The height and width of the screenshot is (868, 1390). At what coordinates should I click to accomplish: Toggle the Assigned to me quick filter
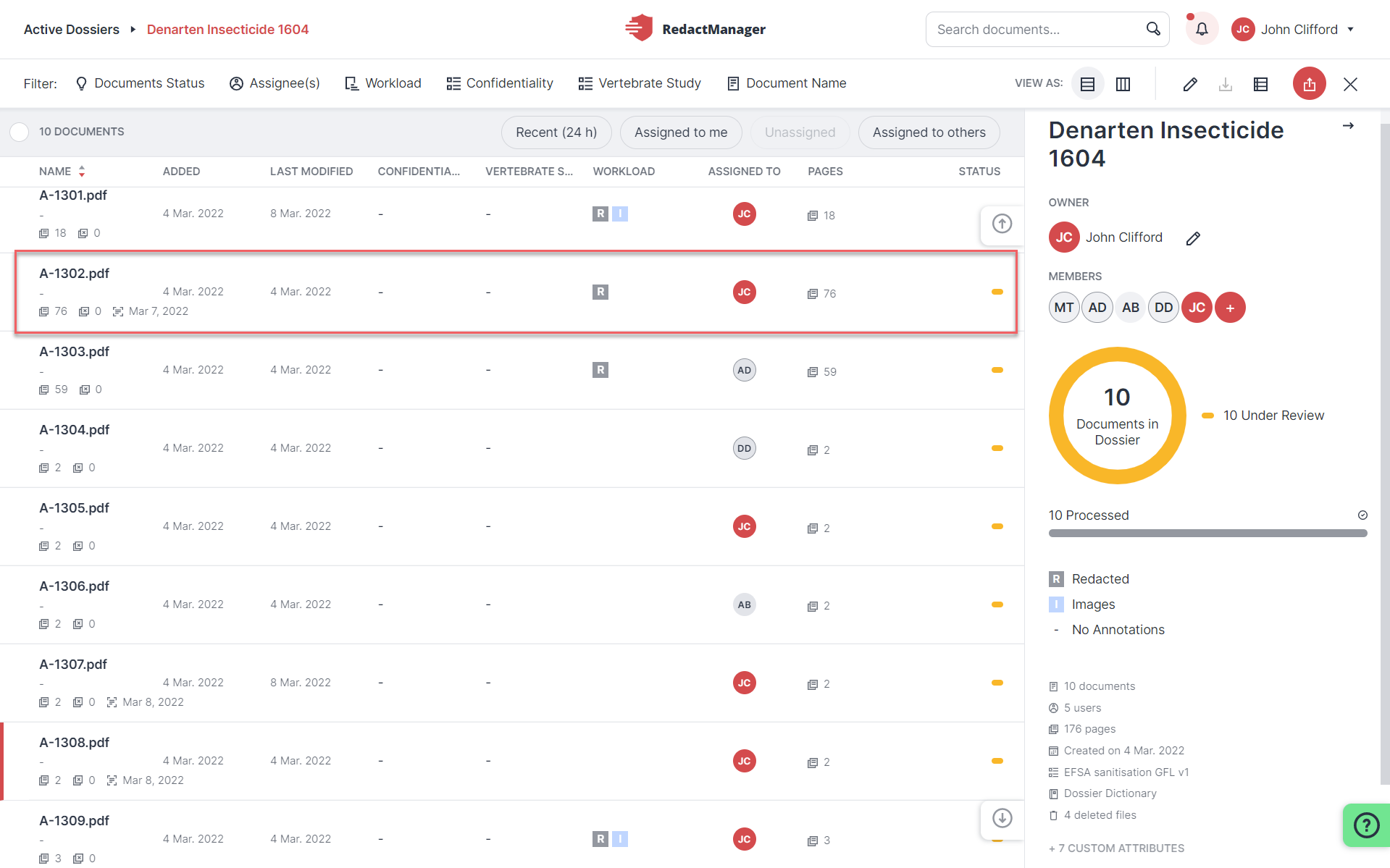681,132
